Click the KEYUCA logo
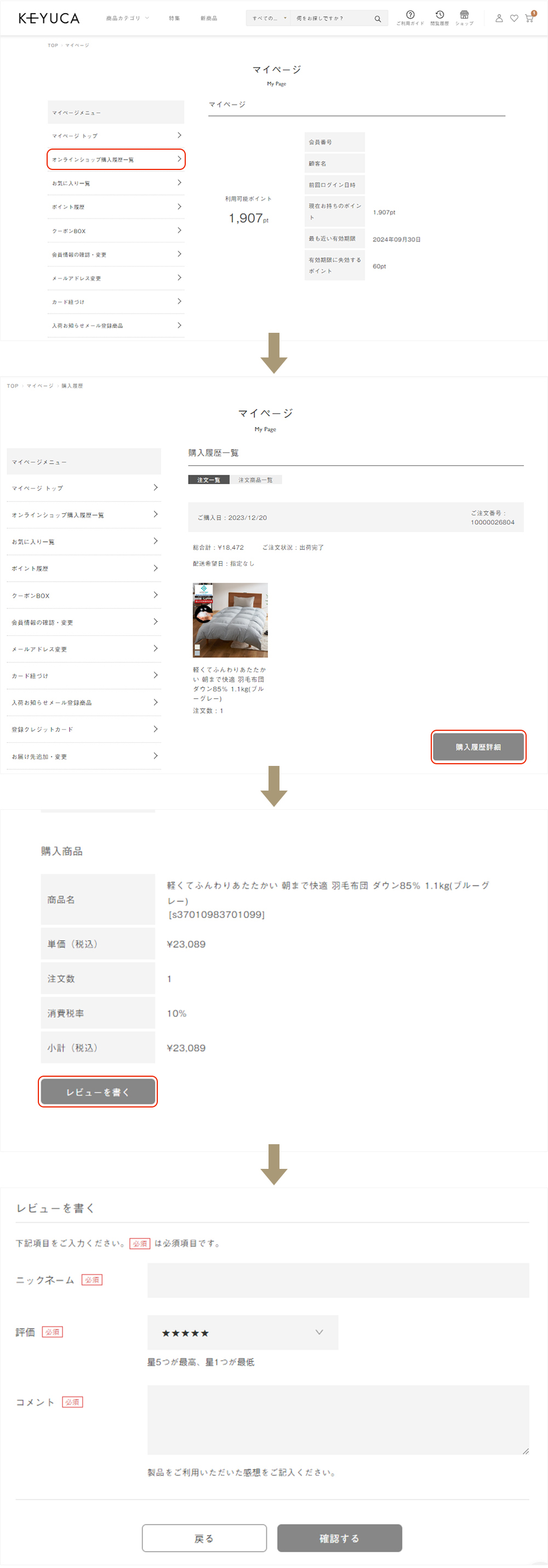This screenshot has height=1568, width=548. pyautogui.click(x=49, y=18)
